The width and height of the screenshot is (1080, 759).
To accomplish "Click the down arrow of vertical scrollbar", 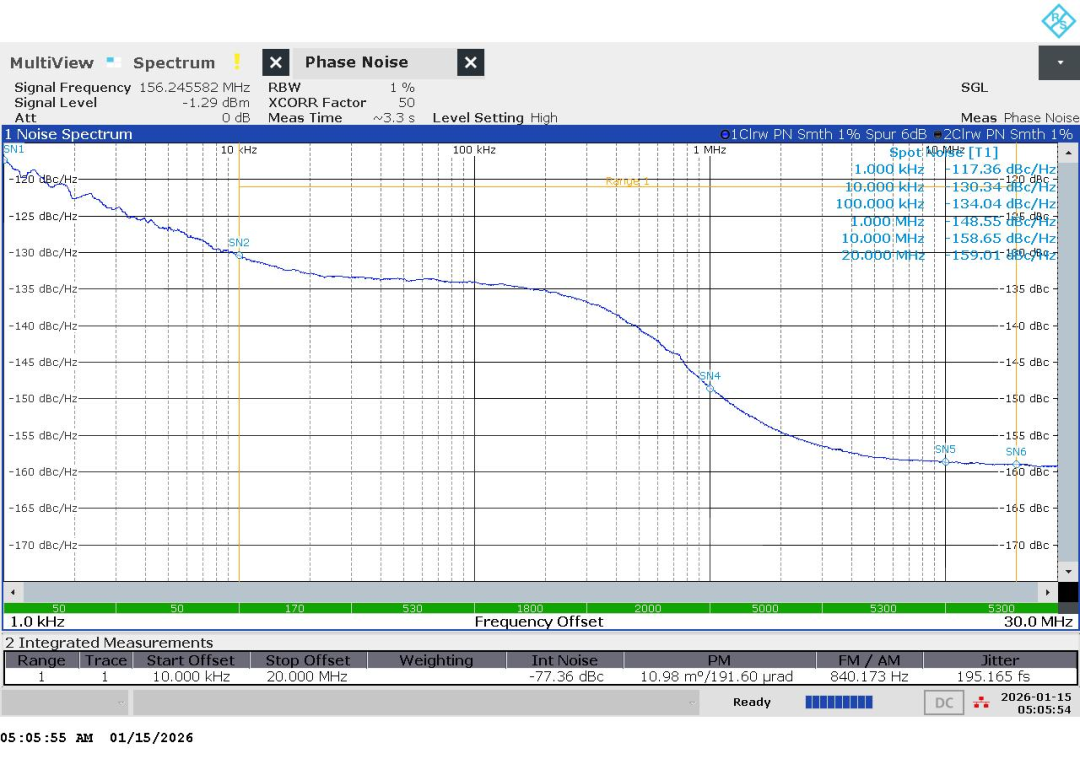I will (1068, 572).
